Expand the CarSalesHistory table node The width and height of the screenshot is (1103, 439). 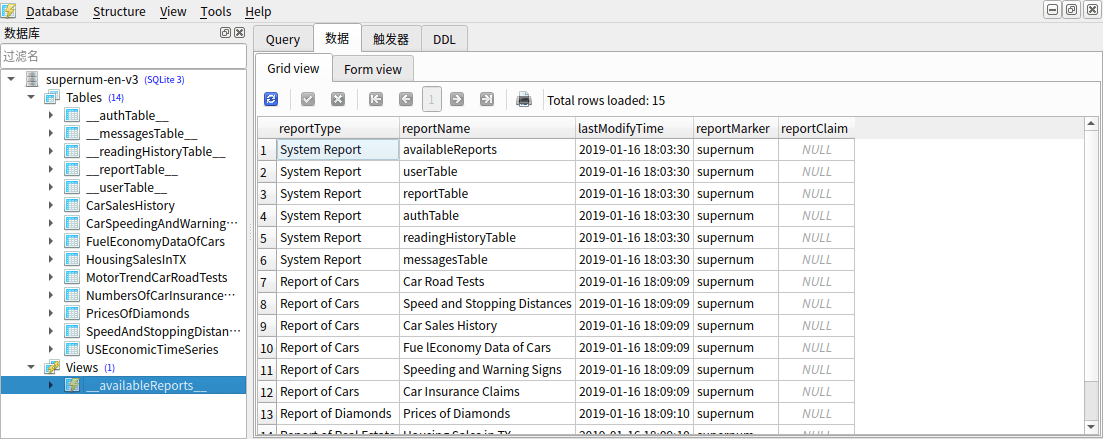point(51,205)
